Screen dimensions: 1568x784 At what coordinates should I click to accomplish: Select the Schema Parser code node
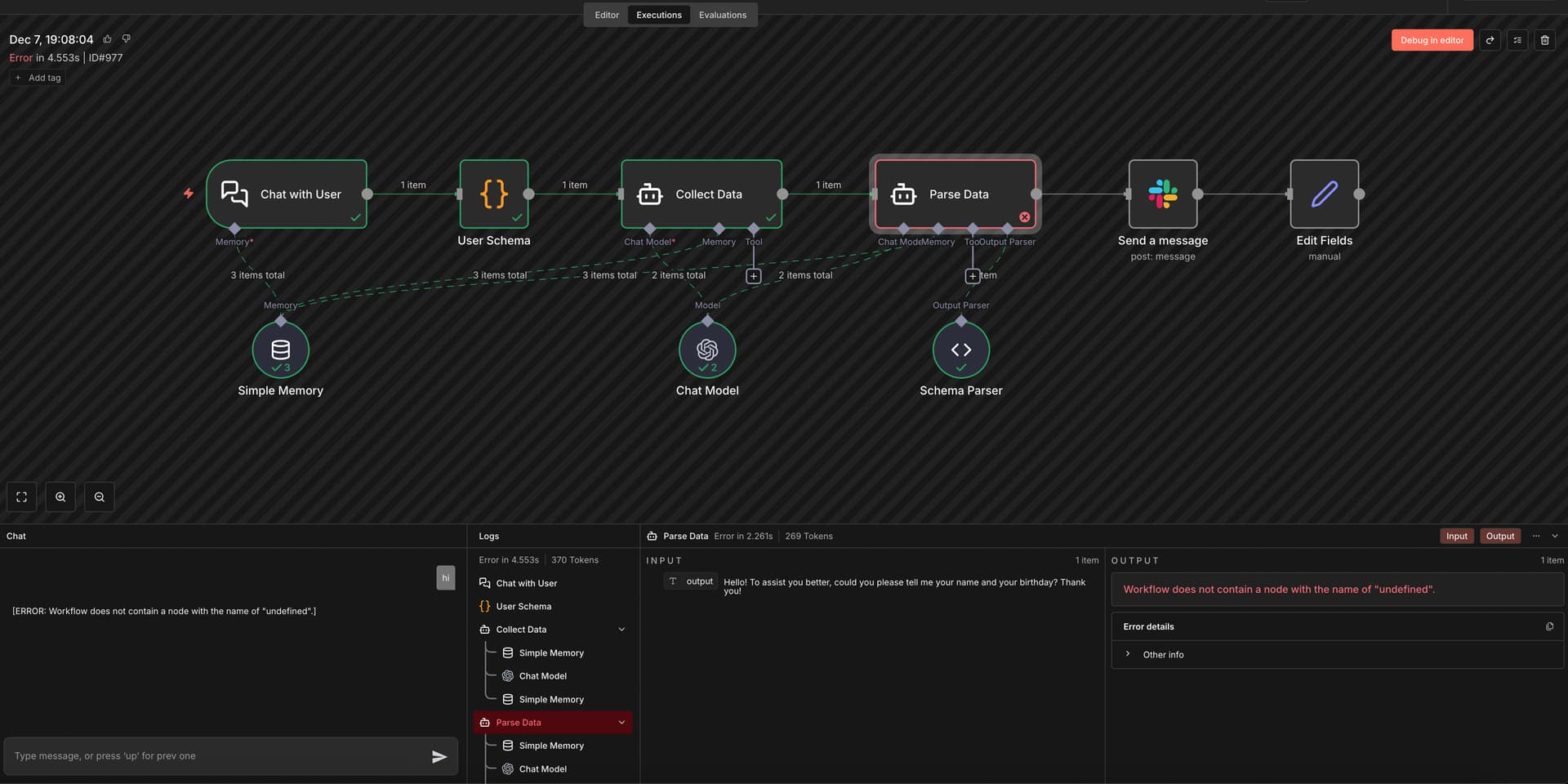(961, 350)
